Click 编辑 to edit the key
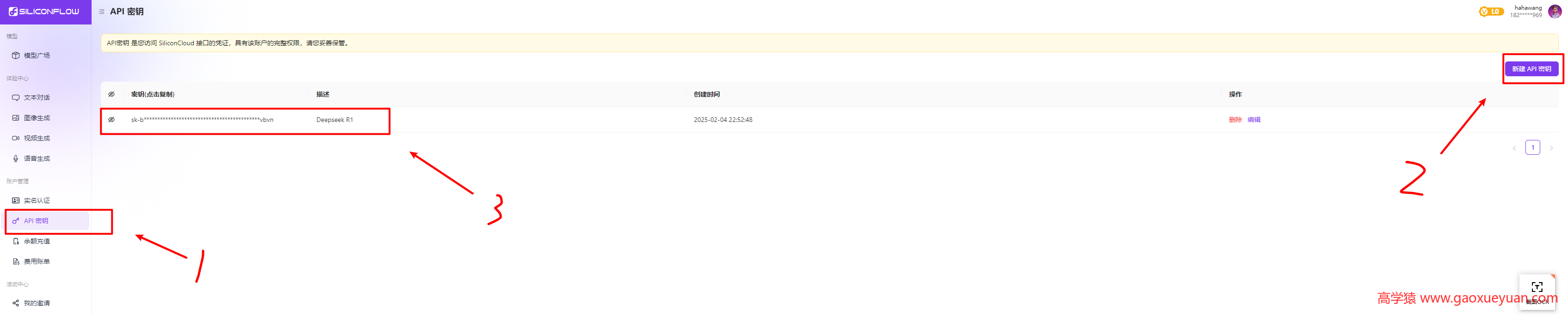The height and width of the screenshot is (315, 1568). pos(1253,120)
